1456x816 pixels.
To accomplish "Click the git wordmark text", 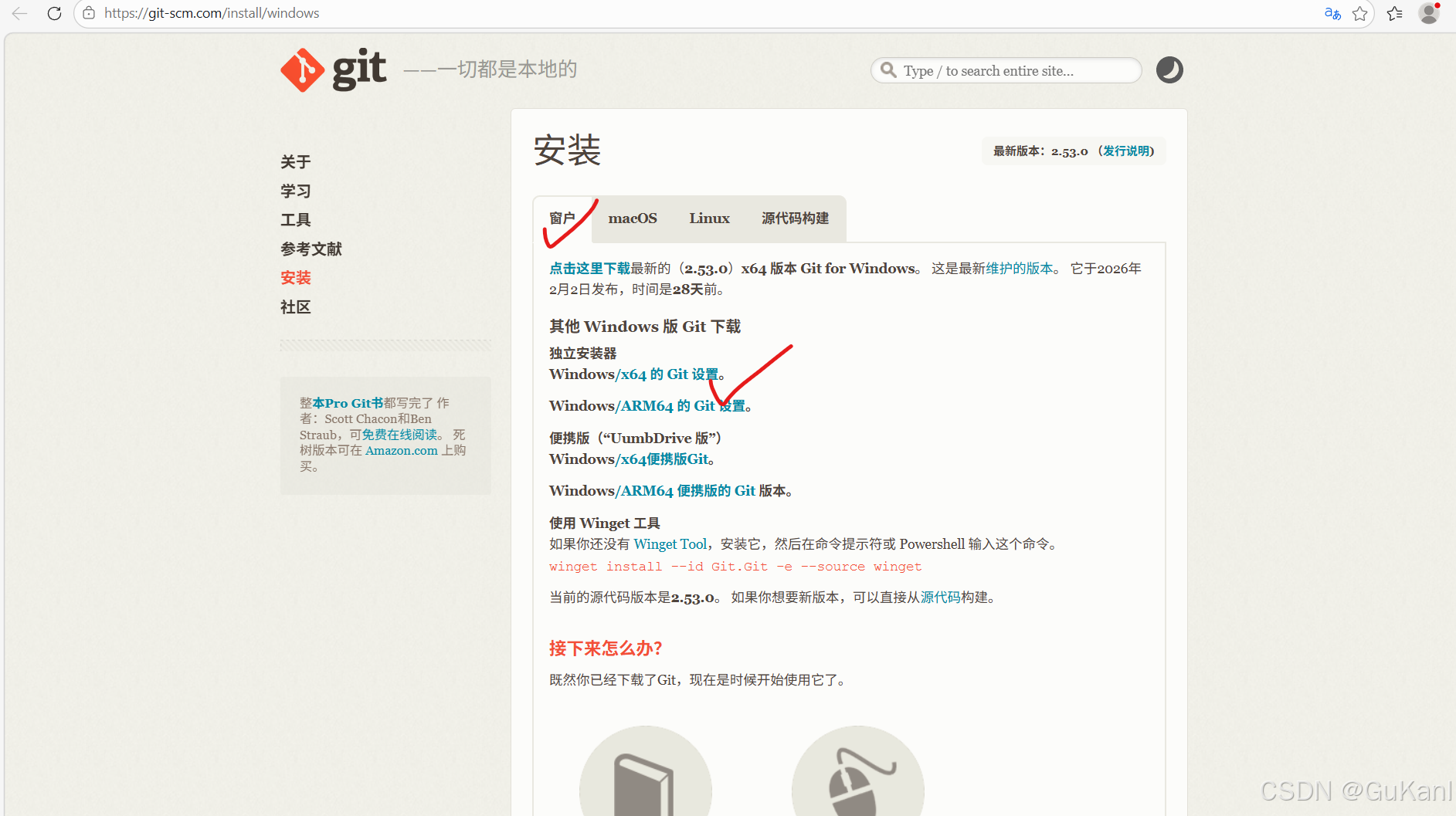I will coord(359,70).
